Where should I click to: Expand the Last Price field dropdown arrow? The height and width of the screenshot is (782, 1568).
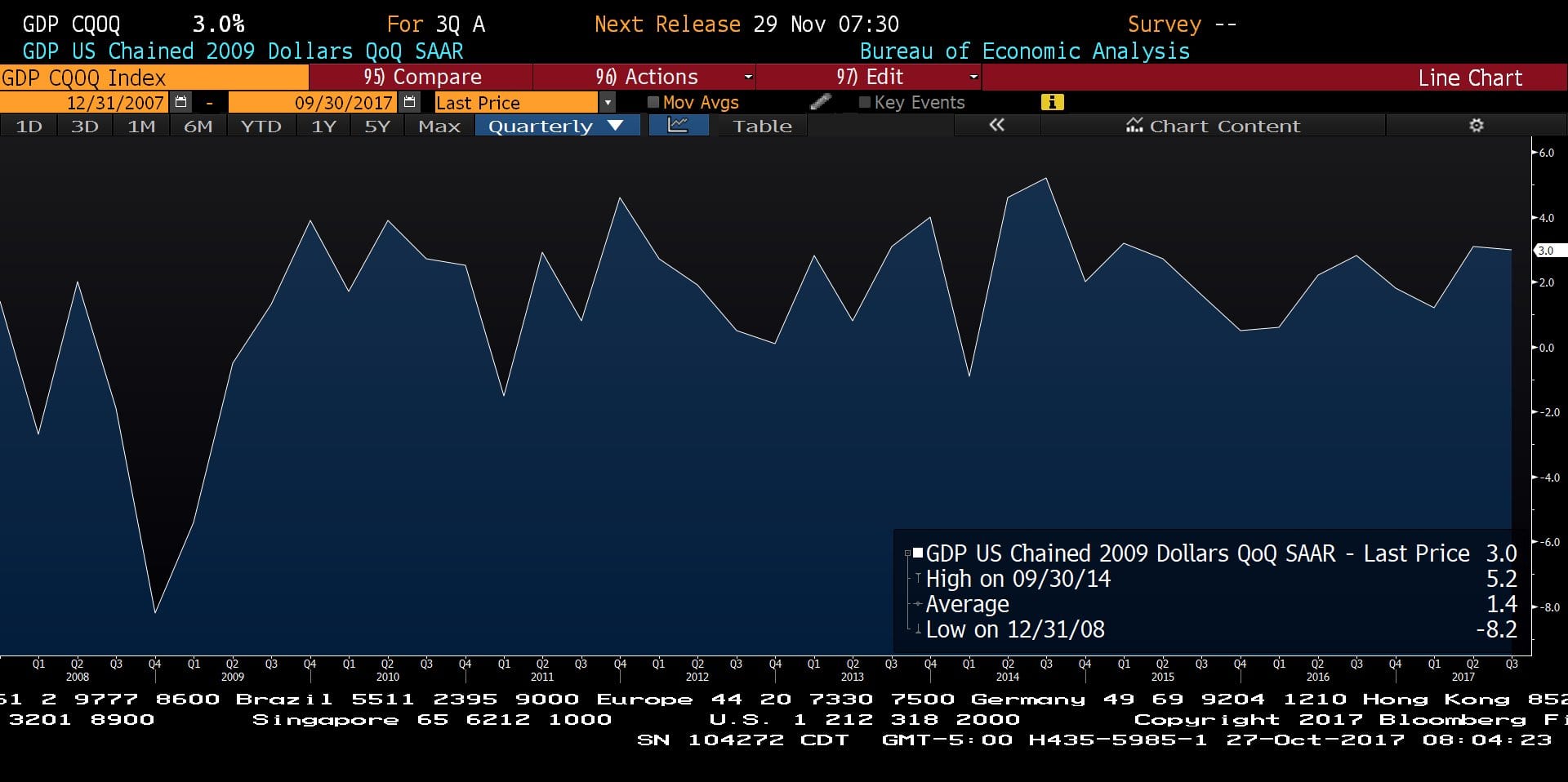coord(608,103)
